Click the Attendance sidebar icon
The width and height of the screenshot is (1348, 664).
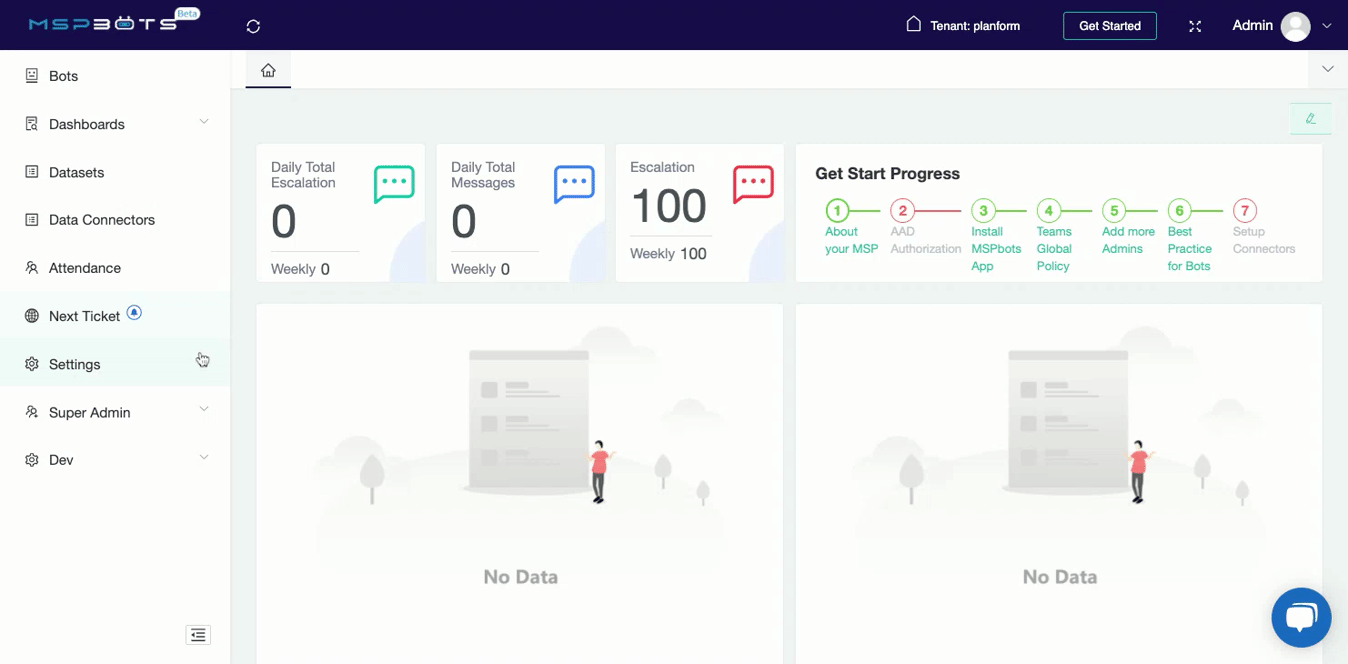coord(32,268)
